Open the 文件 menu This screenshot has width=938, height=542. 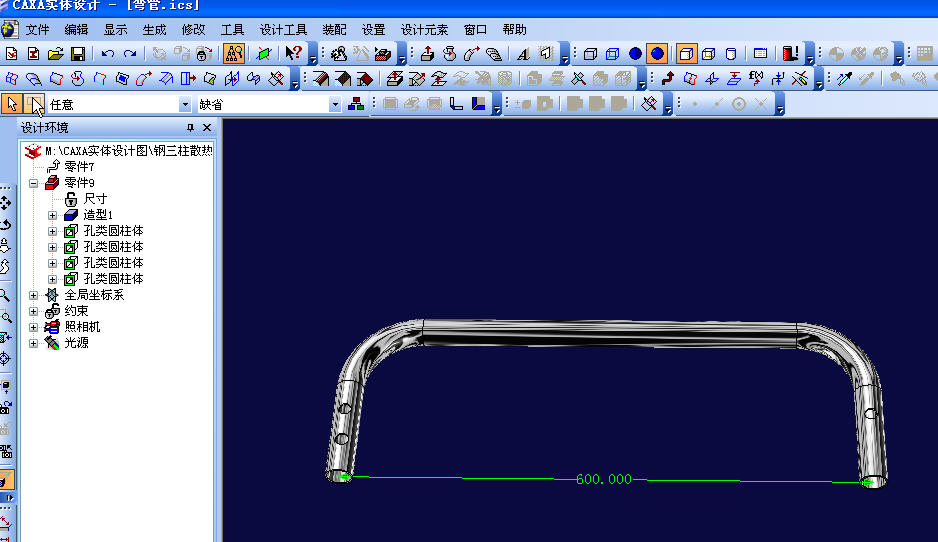click(x=37, y=30)
